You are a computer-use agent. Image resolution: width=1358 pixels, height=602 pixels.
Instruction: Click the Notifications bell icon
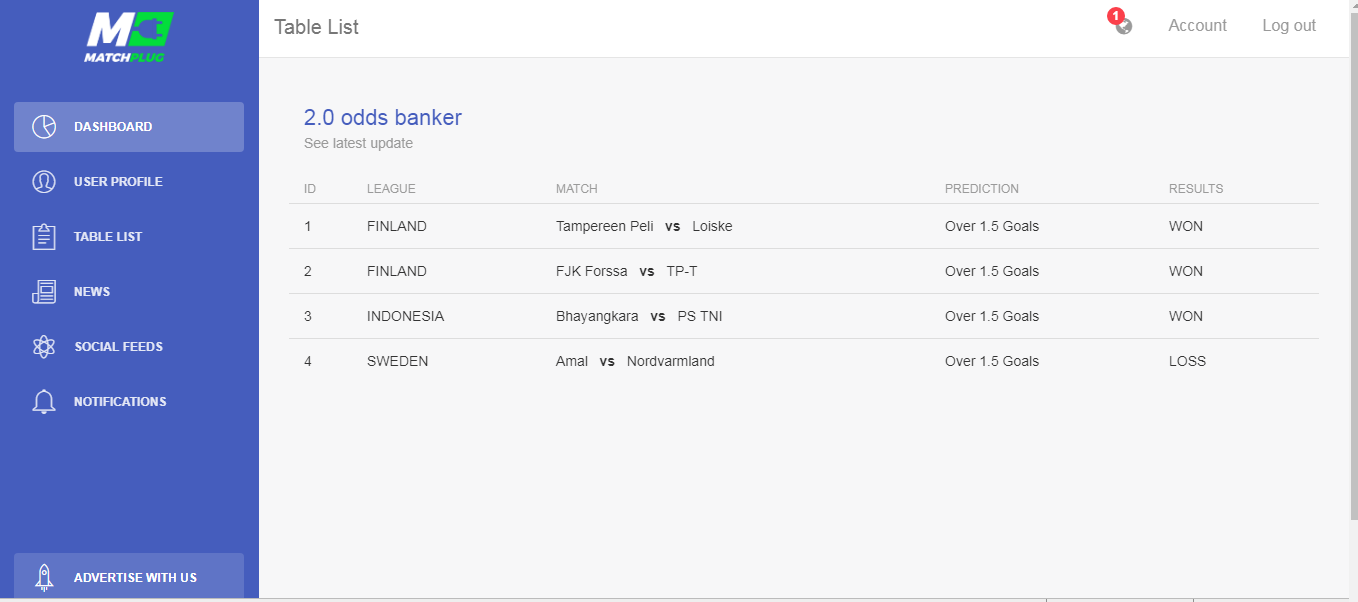[44, 402]
